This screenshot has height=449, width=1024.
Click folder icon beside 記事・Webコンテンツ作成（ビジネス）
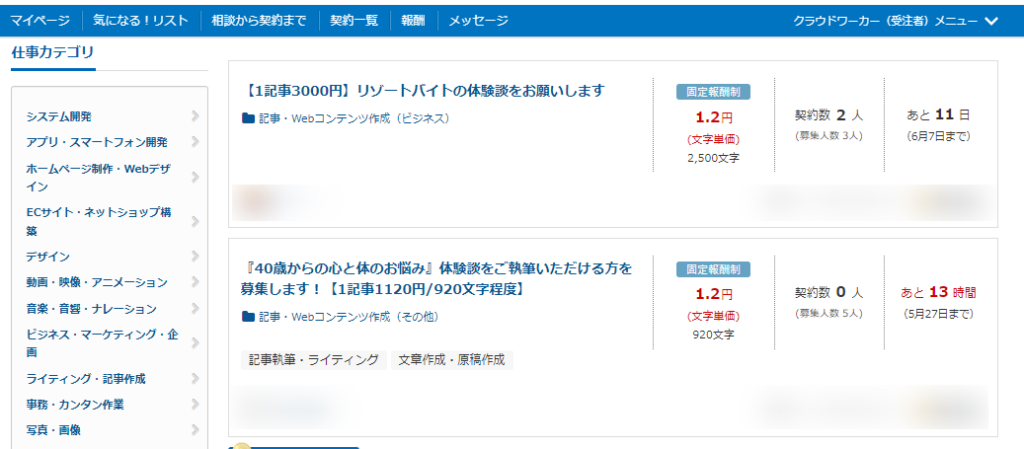pyautogui.click(x=248, y=118)
